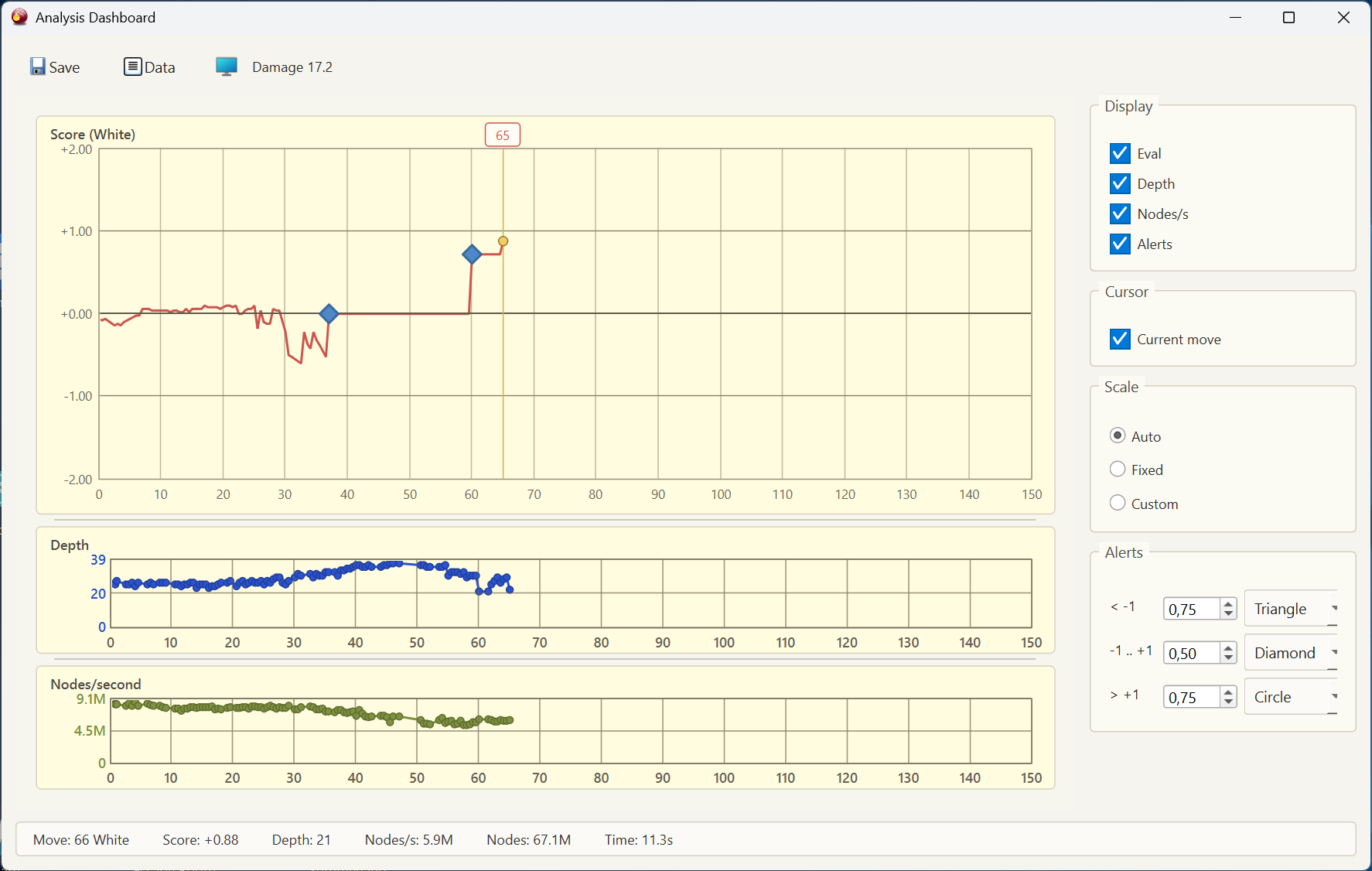Image resolution: width=1372 pixels, height=871 pixels.
Task: Click the 0,50 alert threshold field
Action: [1192, 654]
